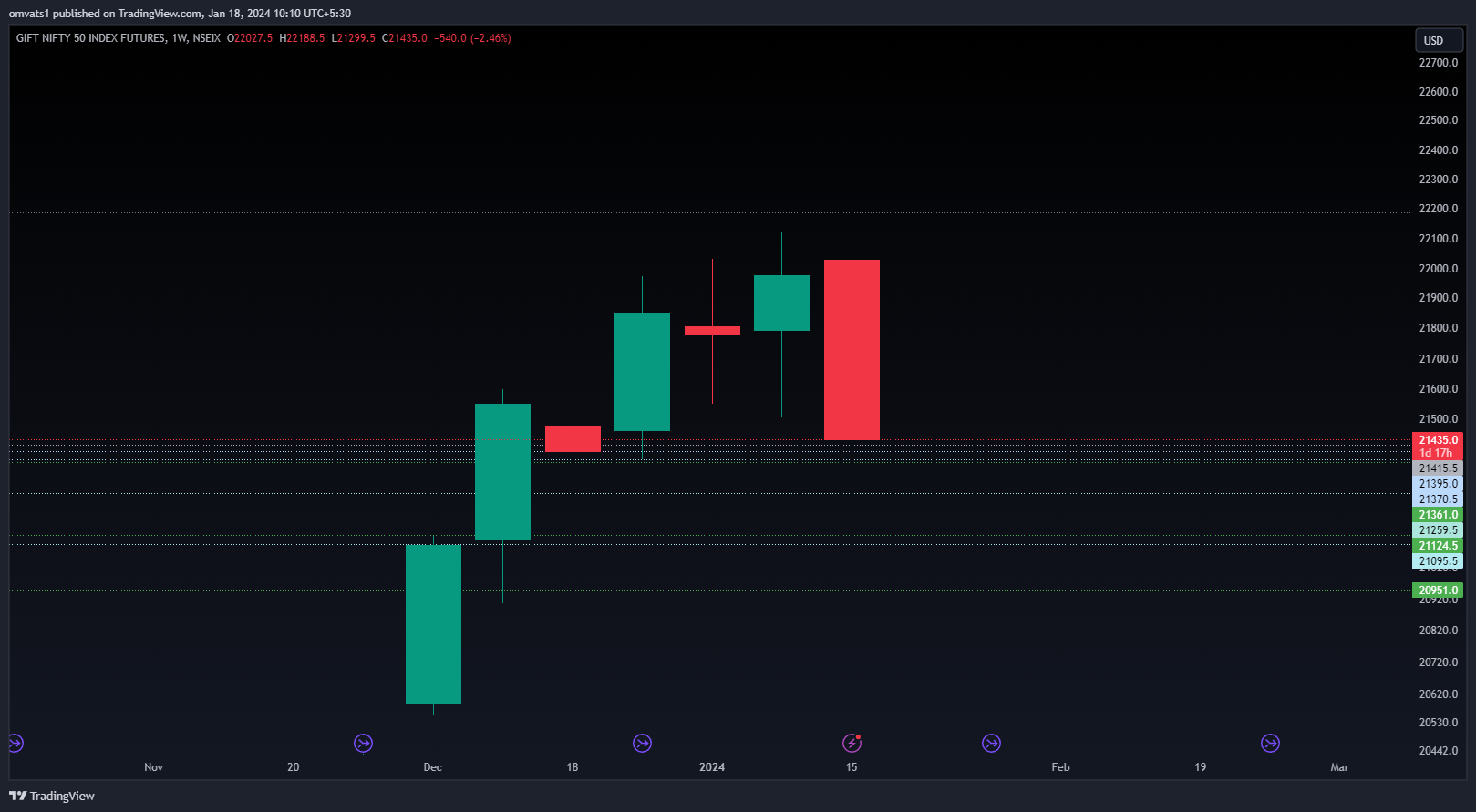Click the 22200.0 price axis label
The image size is (1476, 812).
(x=1439, y=209)
